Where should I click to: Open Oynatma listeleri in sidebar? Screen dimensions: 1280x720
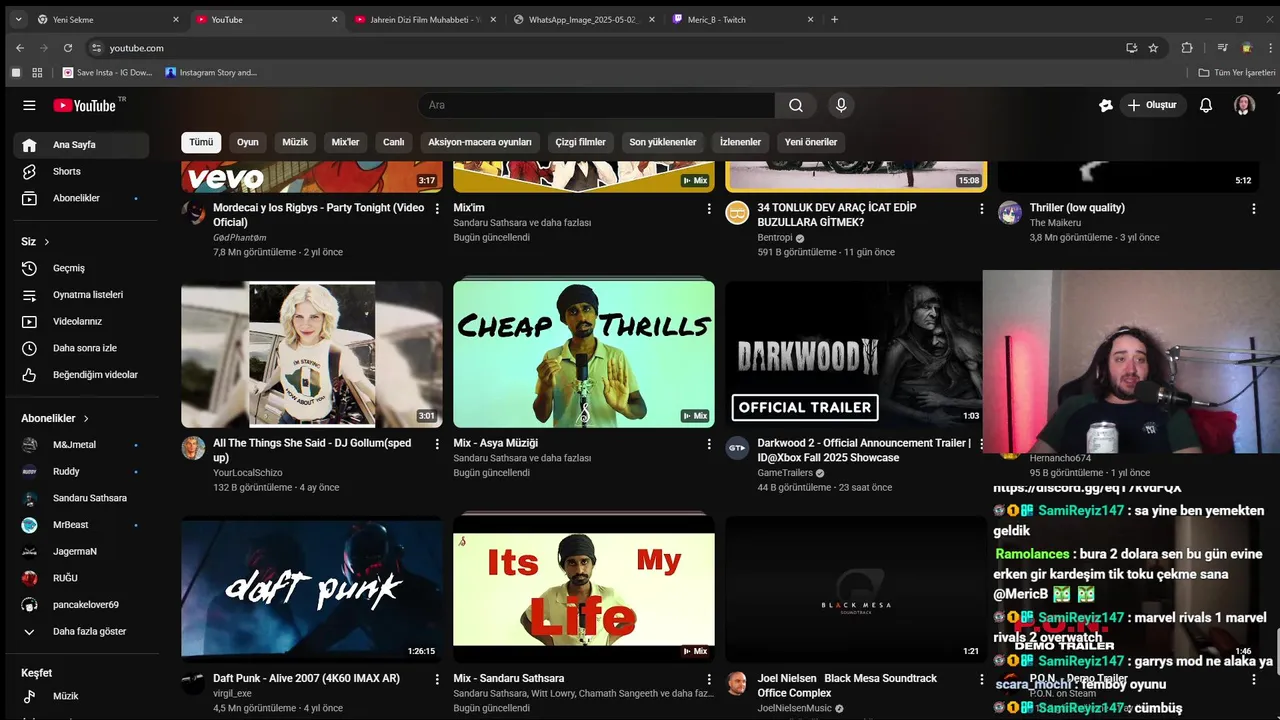81,295
